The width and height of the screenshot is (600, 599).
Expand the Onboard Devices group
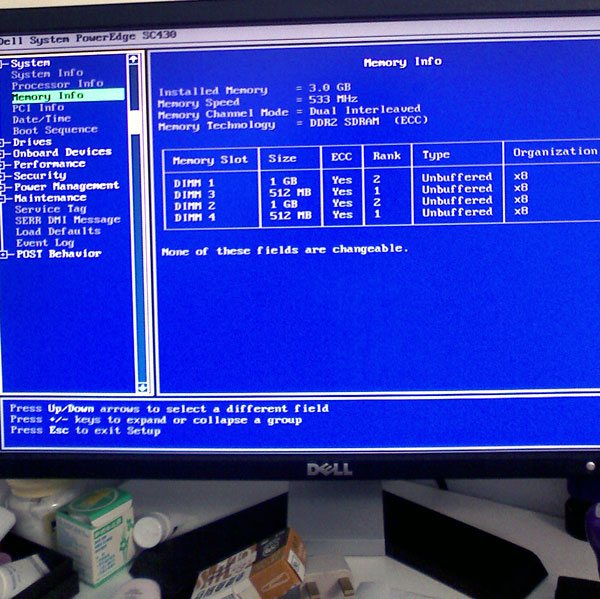pyautogui.click(x=5, y=153)
